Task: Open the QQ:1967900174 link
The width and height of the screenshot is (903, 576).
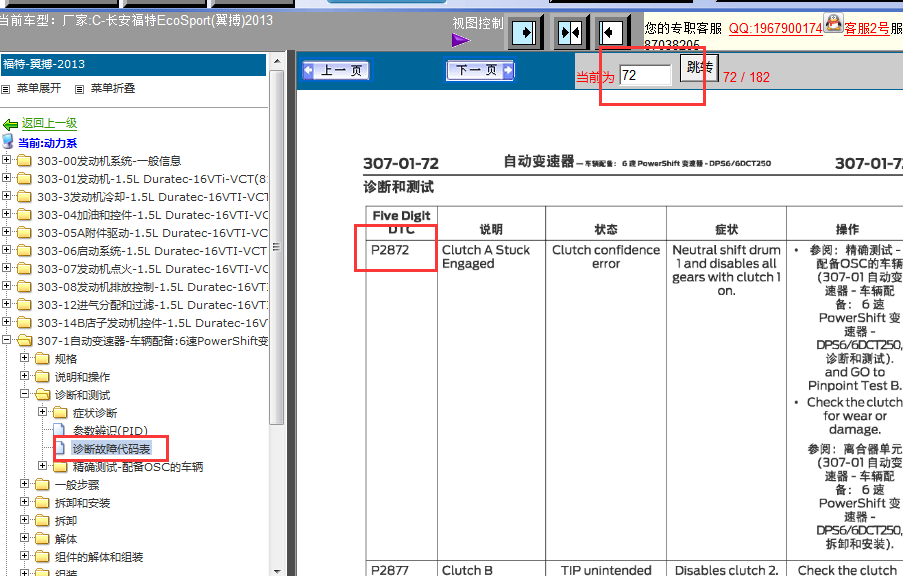Action: coord(775,28)
